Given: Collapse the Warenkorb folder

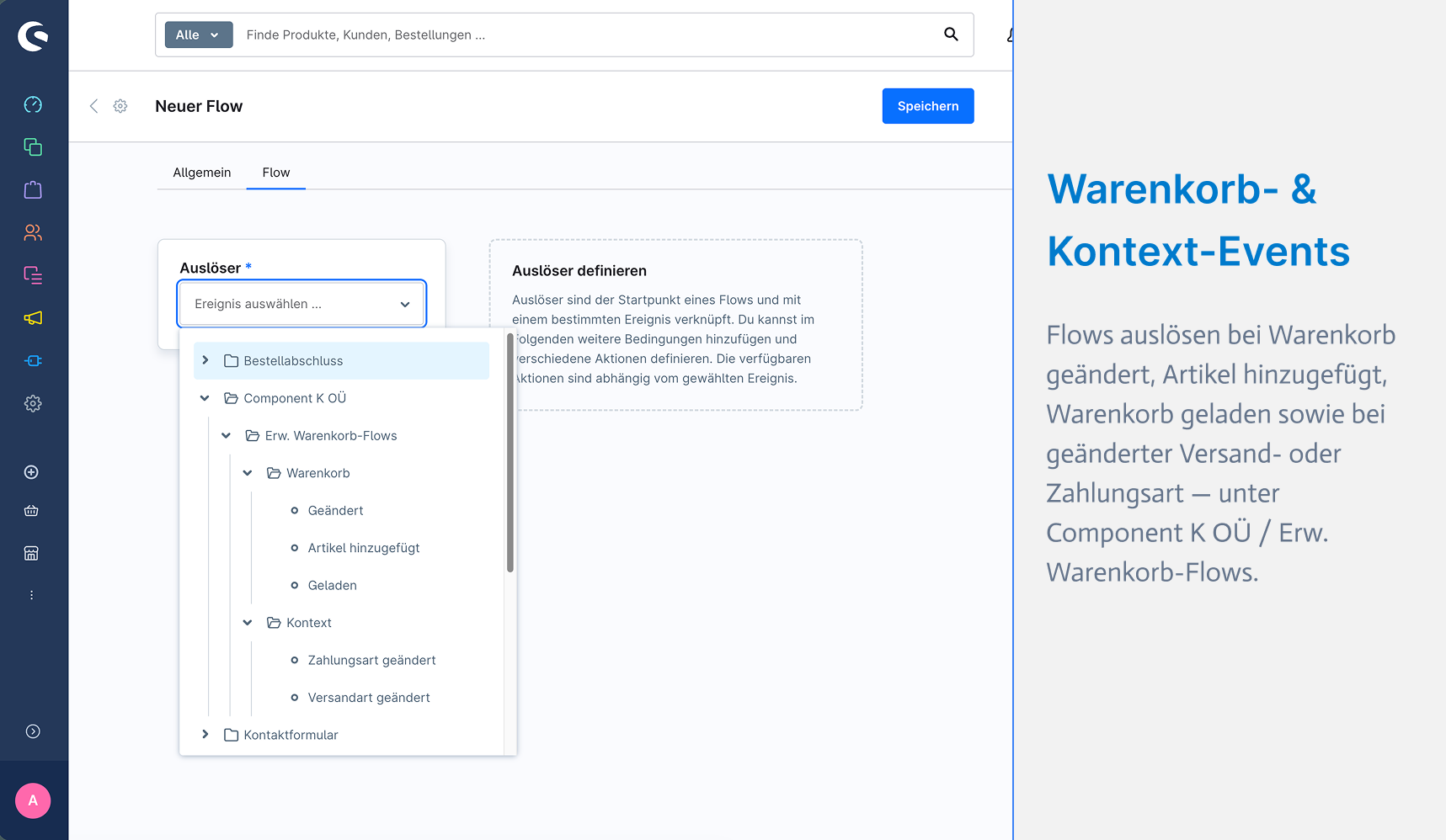Looking at the screenshot, I should pos(248,473).
